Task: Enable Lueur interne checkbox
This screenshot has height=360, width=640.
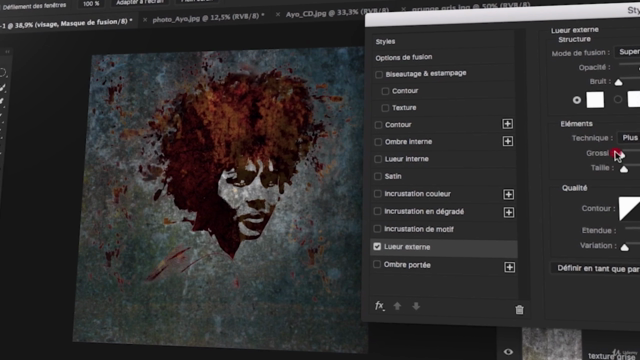Action: click(x=378, y=159)
